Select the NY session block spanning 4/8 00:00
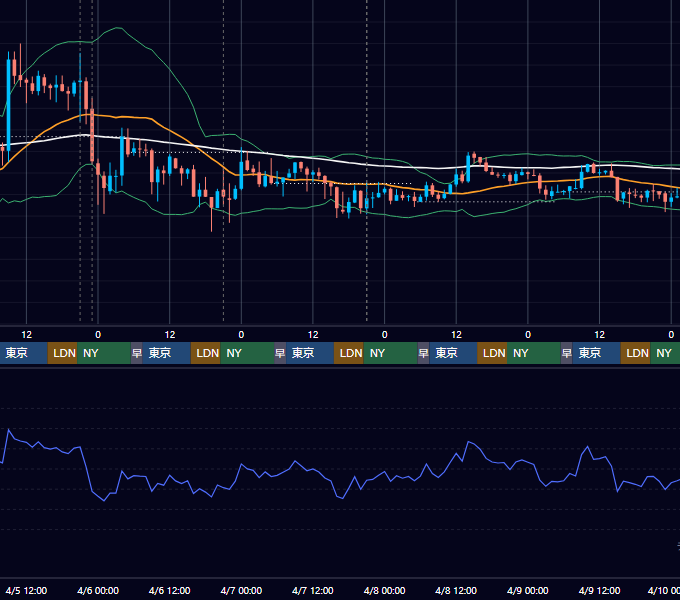The height and width of the screenshot is (600, 680). click(x=390, y=353)
